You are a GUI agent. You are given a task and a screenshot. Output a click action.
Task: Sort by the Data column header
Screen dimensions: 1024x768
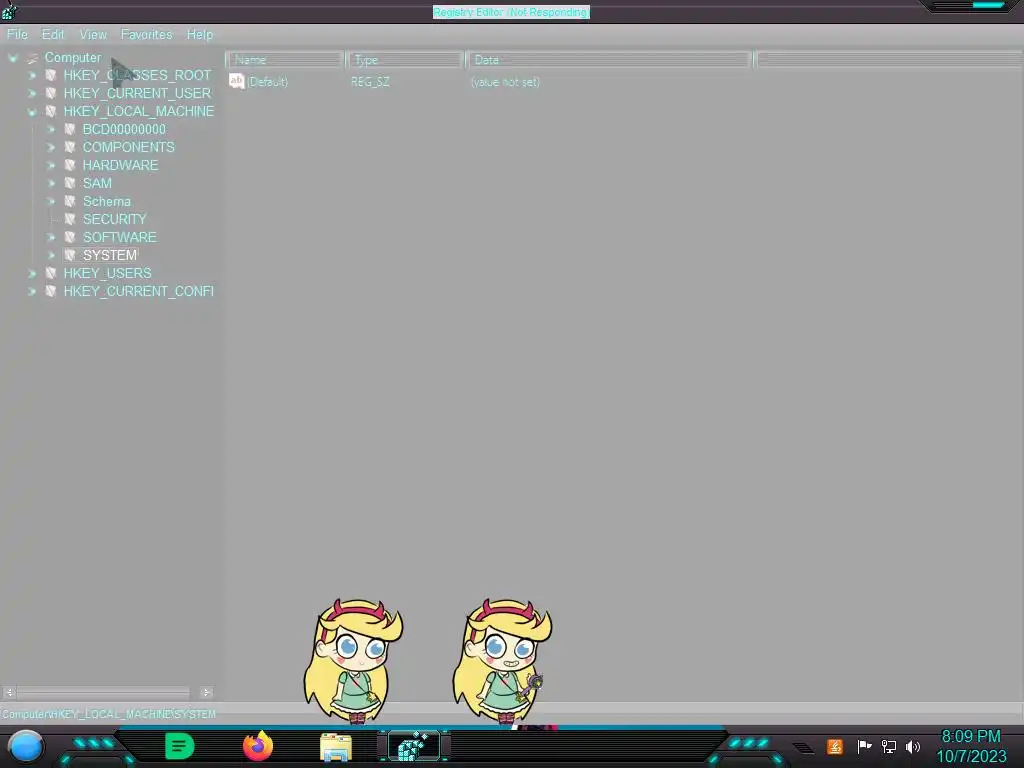tap(609, 60)
